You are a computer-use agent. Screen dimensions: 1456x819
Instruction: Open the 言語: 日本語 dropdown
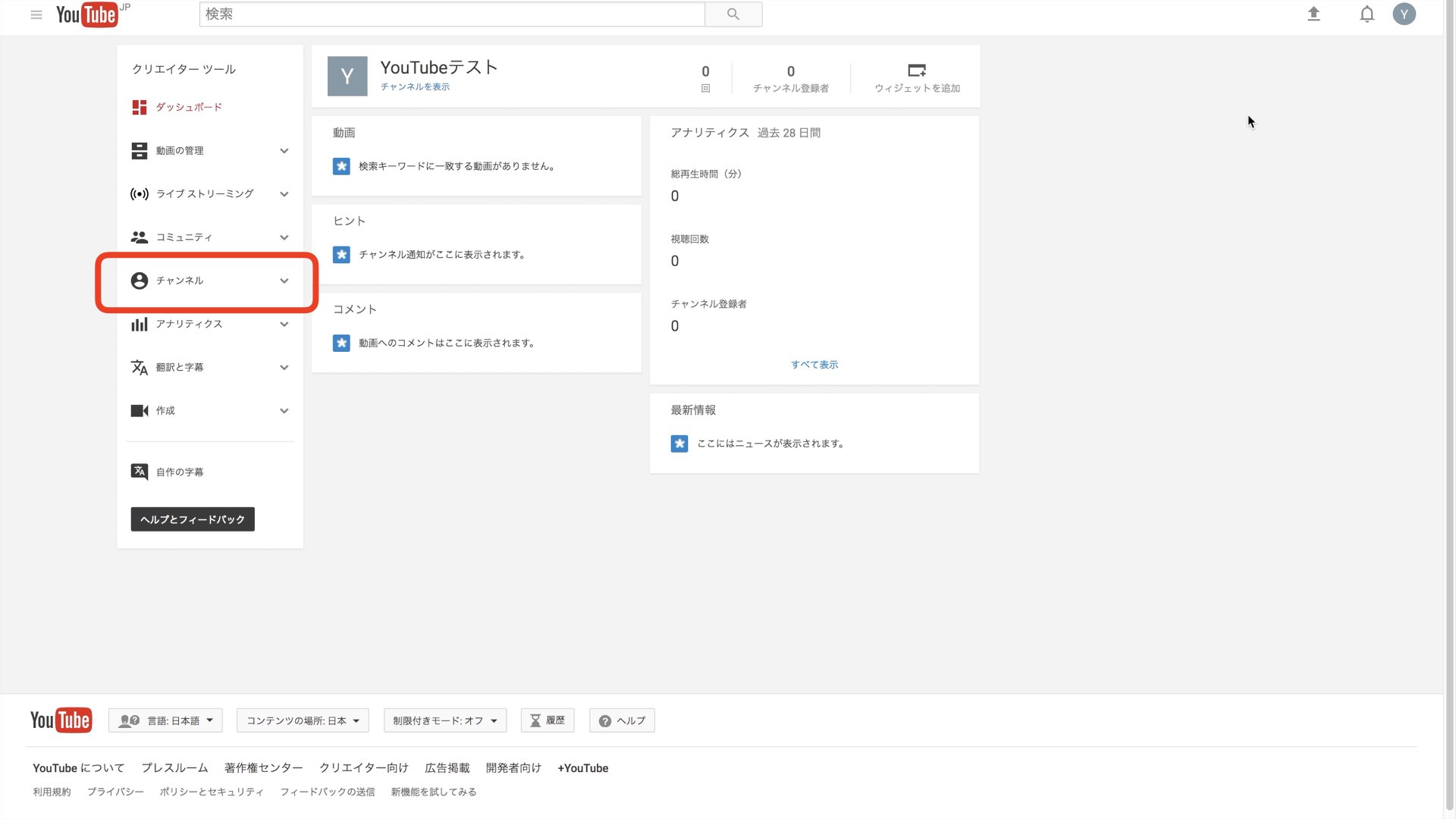tap(165, 720)
